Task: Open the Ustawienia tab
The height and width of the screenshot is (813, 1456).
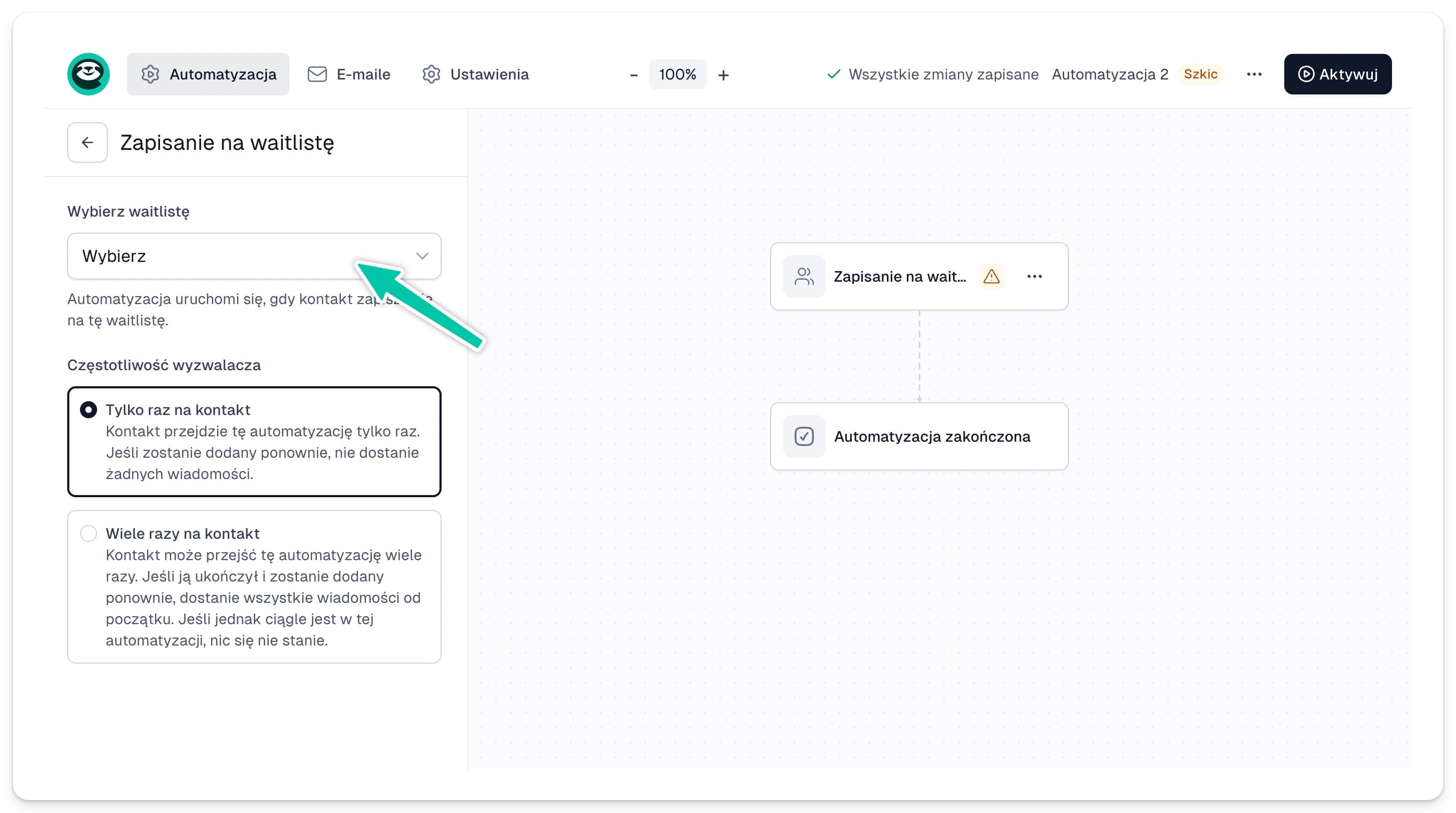Action: (475, 74)
